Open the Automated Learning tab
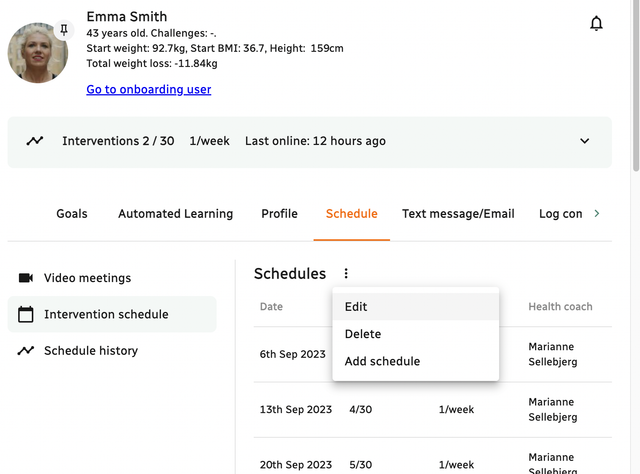Screen dimensions: 640x474 (175, 214)
